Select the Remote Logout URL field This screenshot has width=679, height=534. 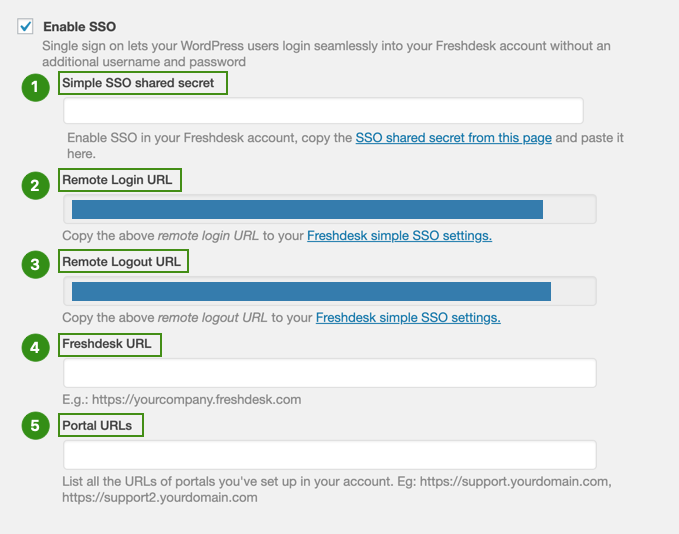pos(329,291)
